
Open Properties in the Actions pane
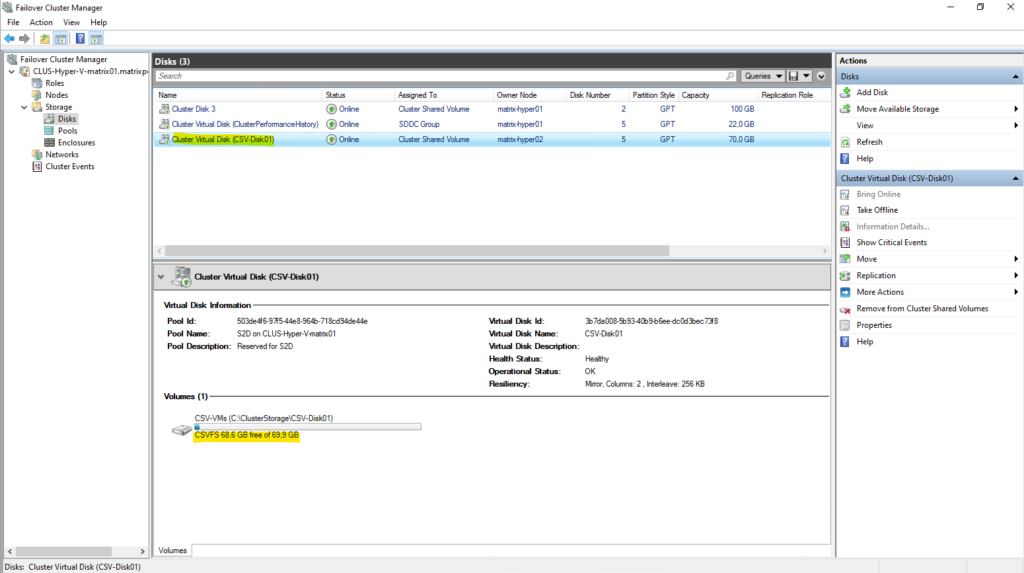(874, 325)
